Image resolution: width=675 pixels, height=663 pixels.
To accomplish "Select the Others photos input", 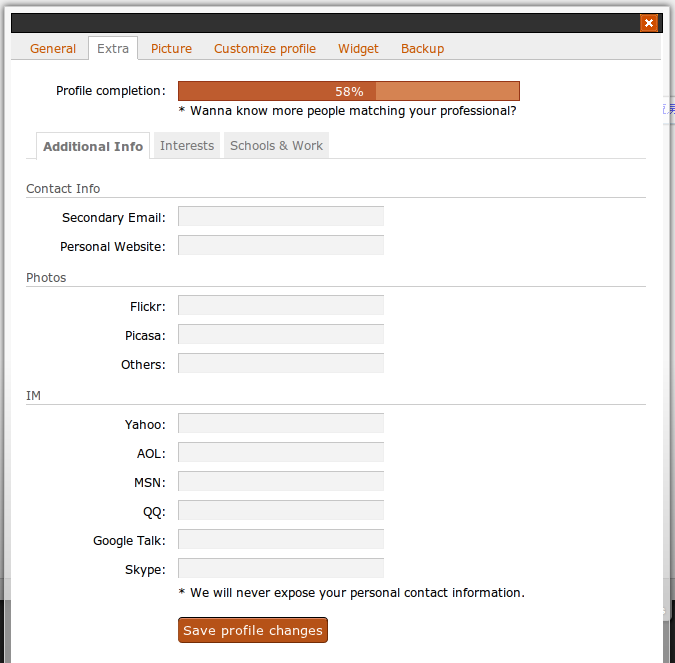I will (281, 364).
